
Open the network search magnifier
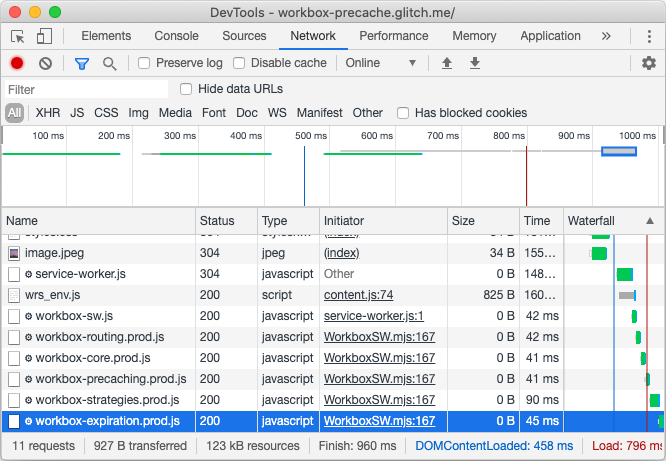109,63
